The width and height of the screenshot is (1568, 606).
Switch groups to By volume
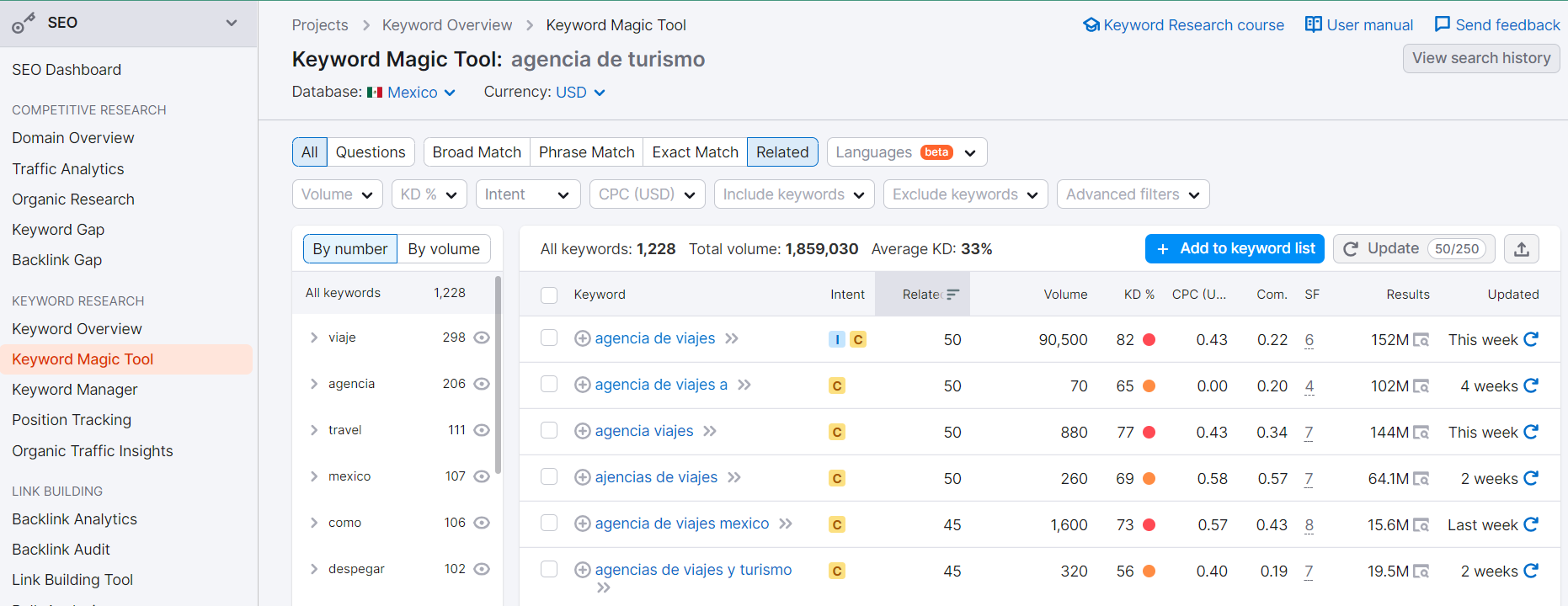444,249
